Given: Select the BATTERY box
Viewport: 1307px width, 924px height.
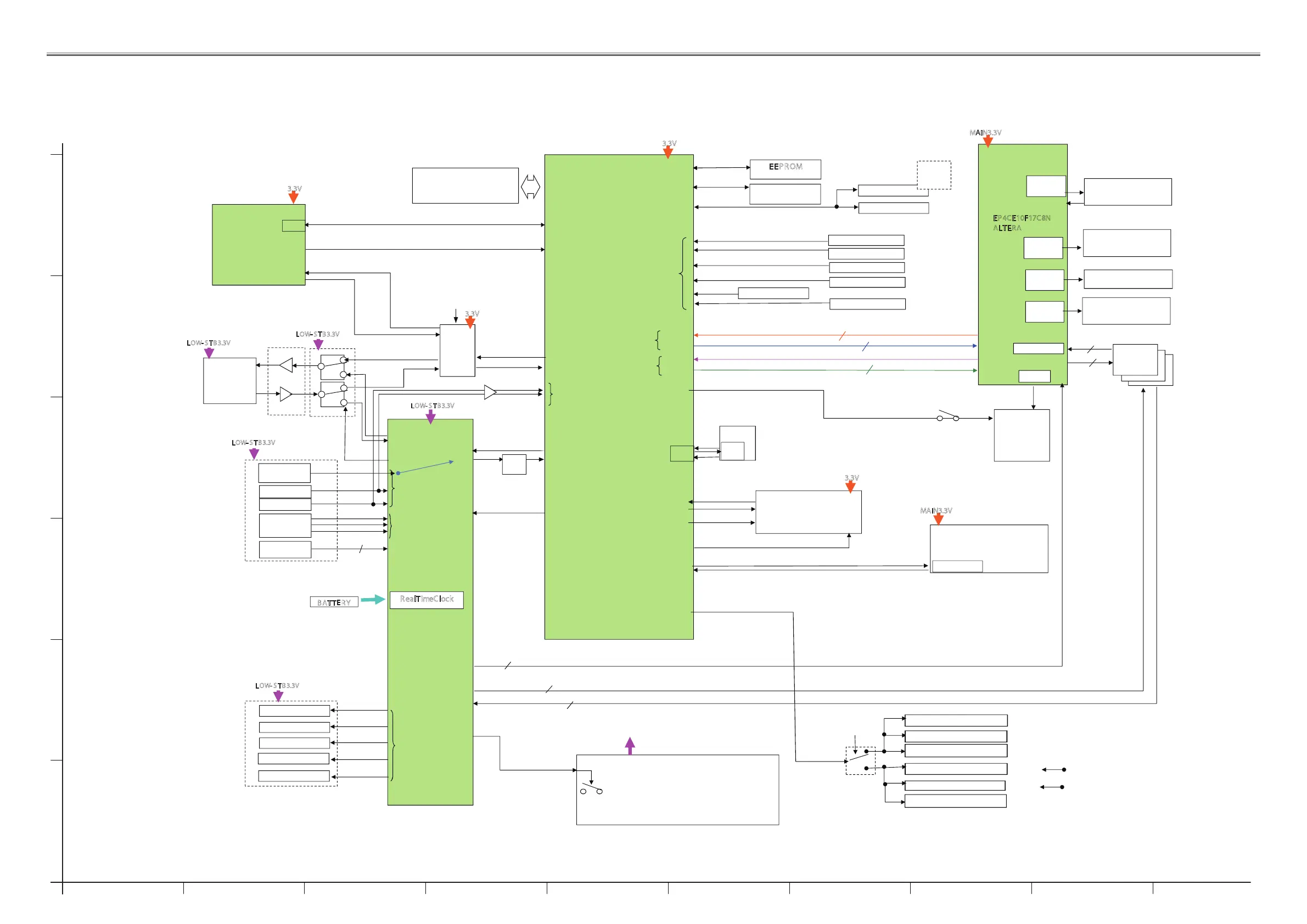Looking at the screenshot, I should click(334, 602).
